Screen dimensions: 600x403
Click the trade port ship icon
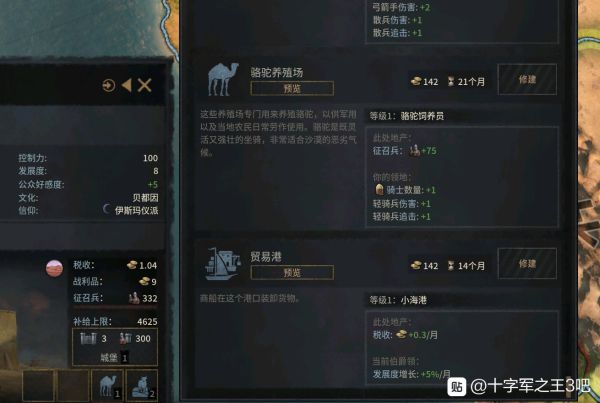[x=223, y=264]
